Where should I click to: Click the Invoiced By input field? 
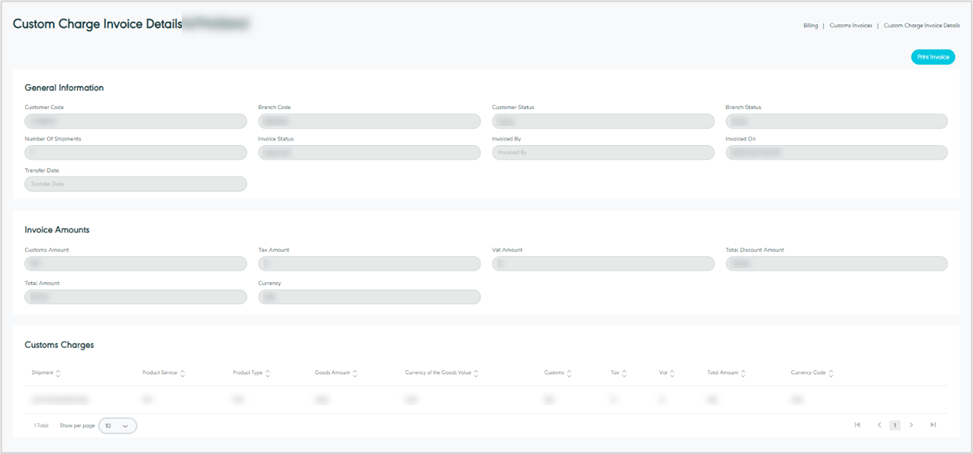point(603,153)
